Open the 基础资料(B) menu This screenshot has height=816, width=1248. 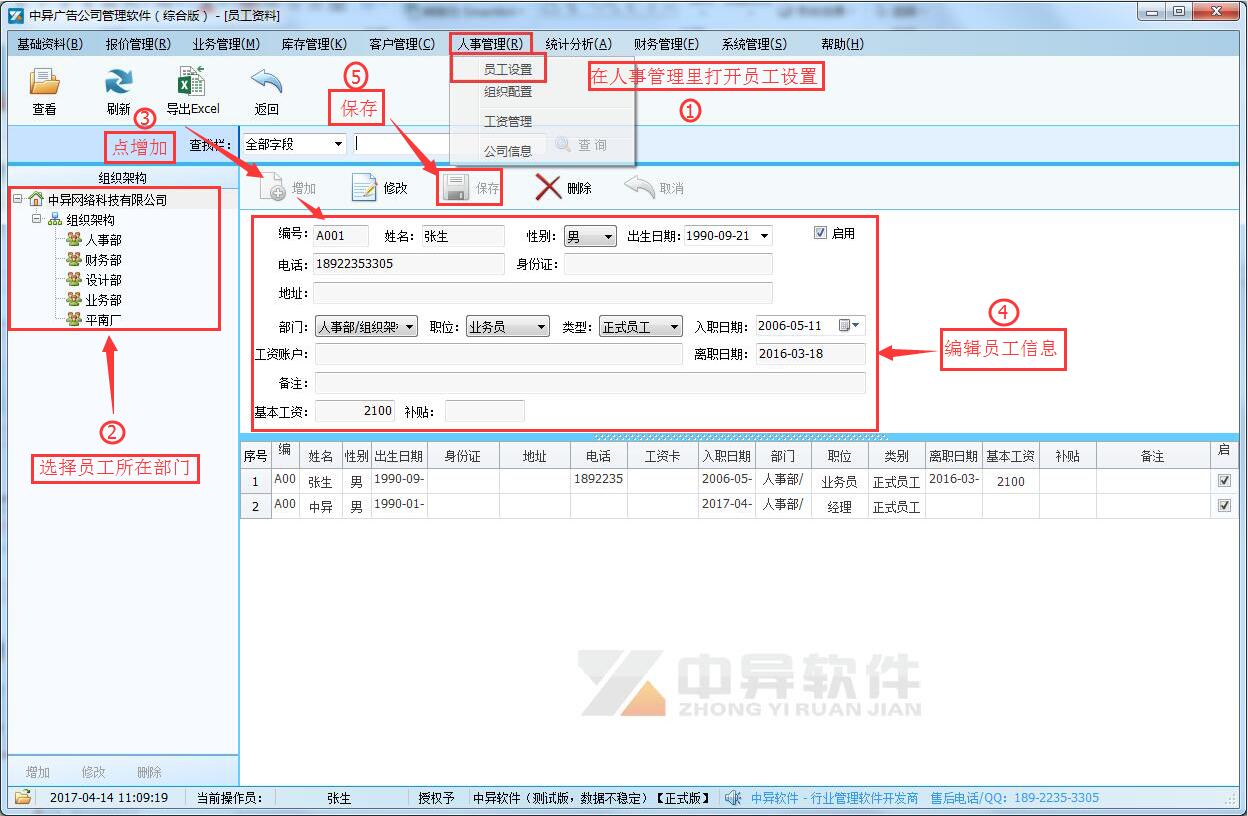(x=49, y=44)
